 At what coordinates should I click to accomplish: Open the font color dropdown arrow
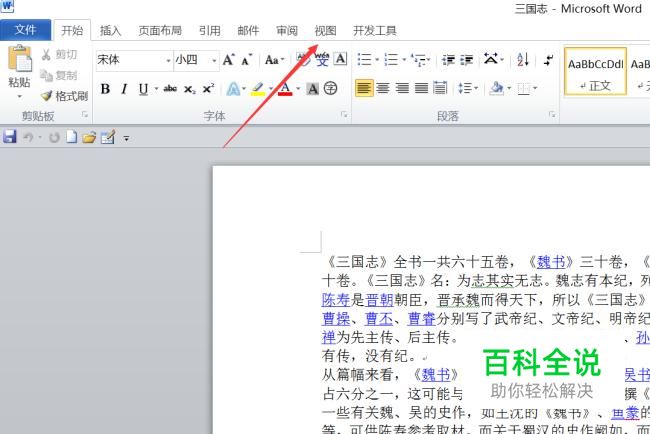tap(298, 89)
